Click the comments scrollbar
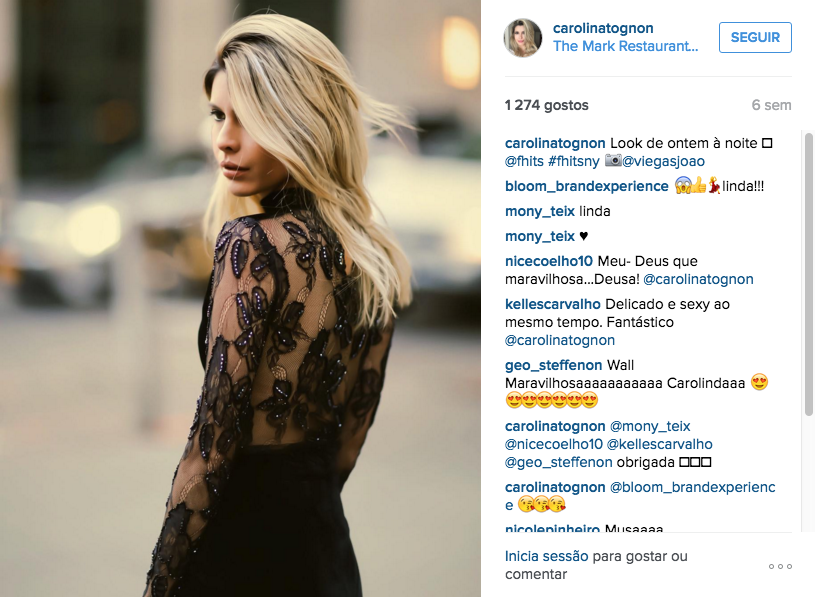The height and width of the screenshot is (597, 815). [808, 274]
